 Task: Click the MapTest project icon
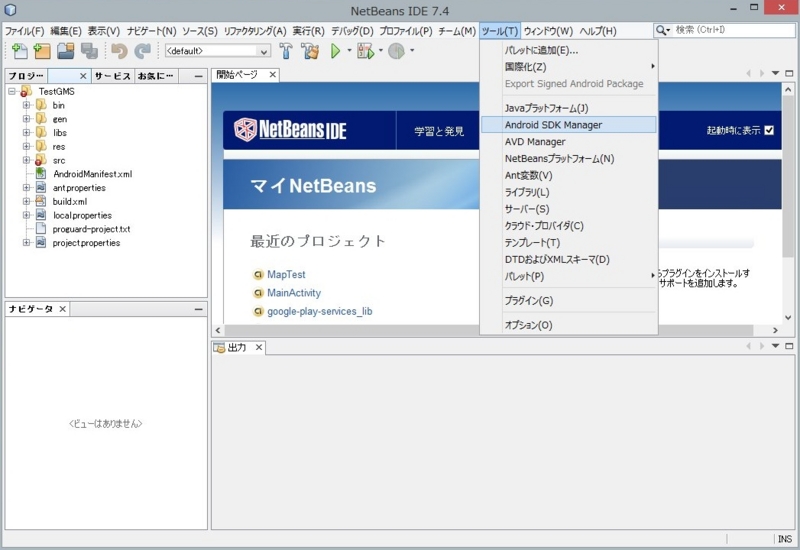(258, 274)
